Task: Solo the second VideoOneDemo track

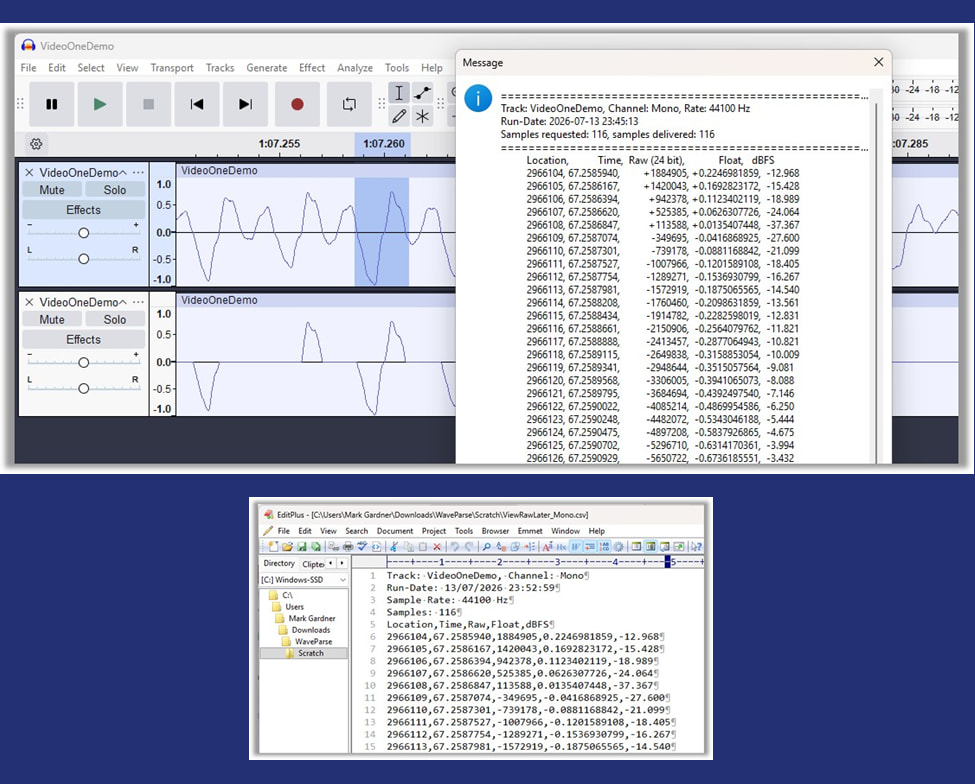Action: click(115, 320)
